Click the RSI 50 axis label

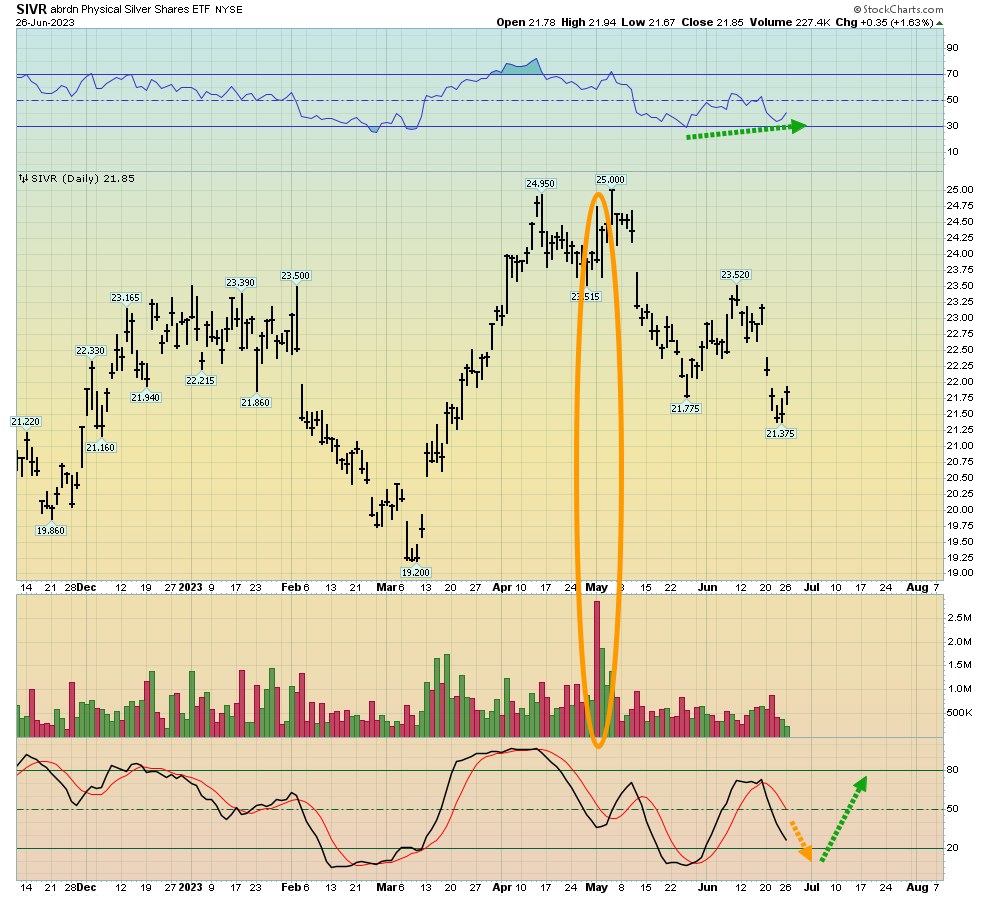click(952, 100)
